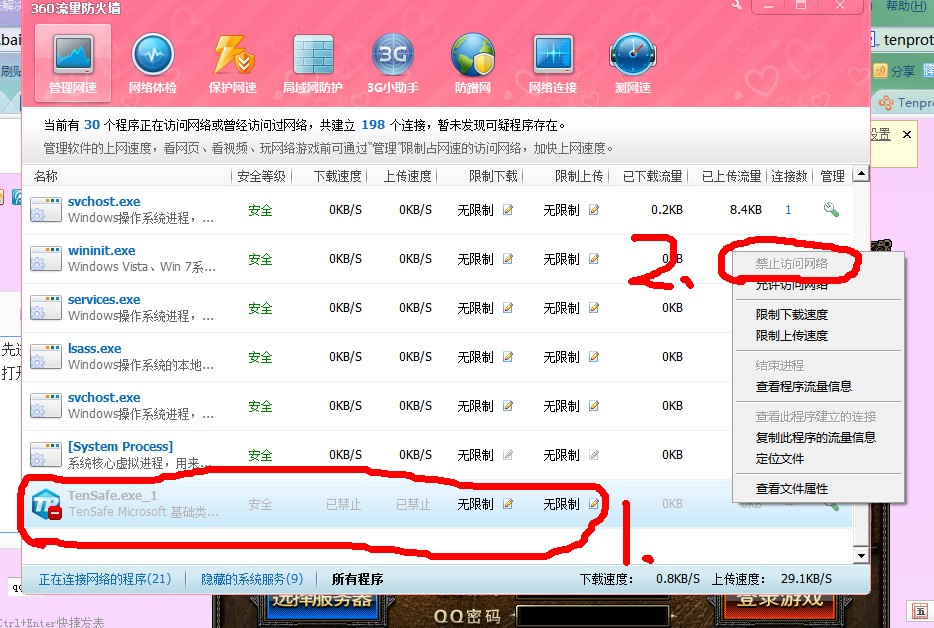Click the wininit.exe program icon
Screen dimensions: 934x628
pos(46,259)
